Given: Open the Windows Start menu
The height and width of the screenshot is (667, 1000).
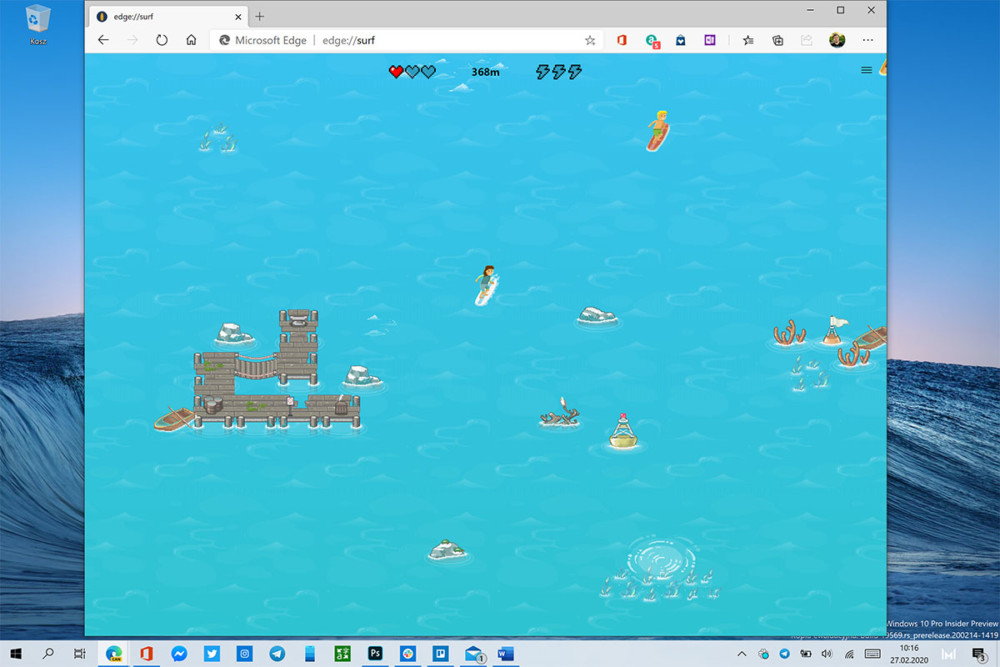Looking at the screenshot, I should [16, 654].
